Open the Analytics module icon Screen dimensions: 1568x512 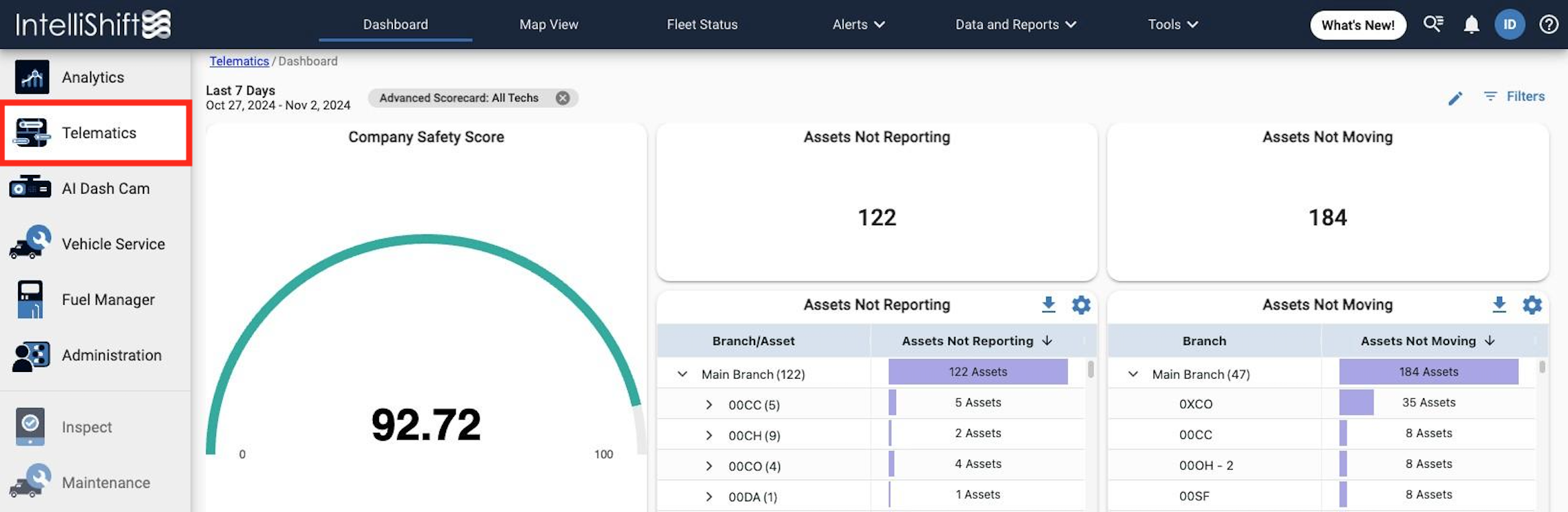click(x=32, y=77)
